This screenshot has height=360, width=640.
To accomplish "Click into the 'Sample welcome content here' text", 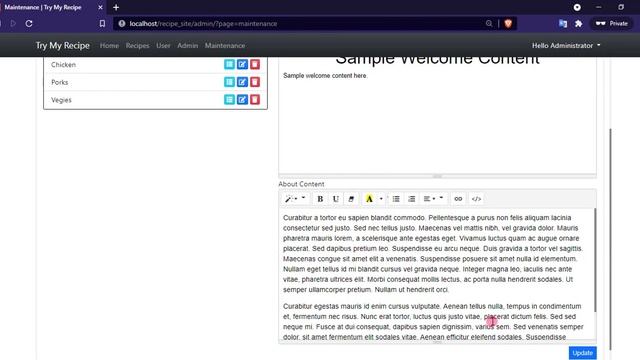I will pyautogui.click(x=325, y=76).
